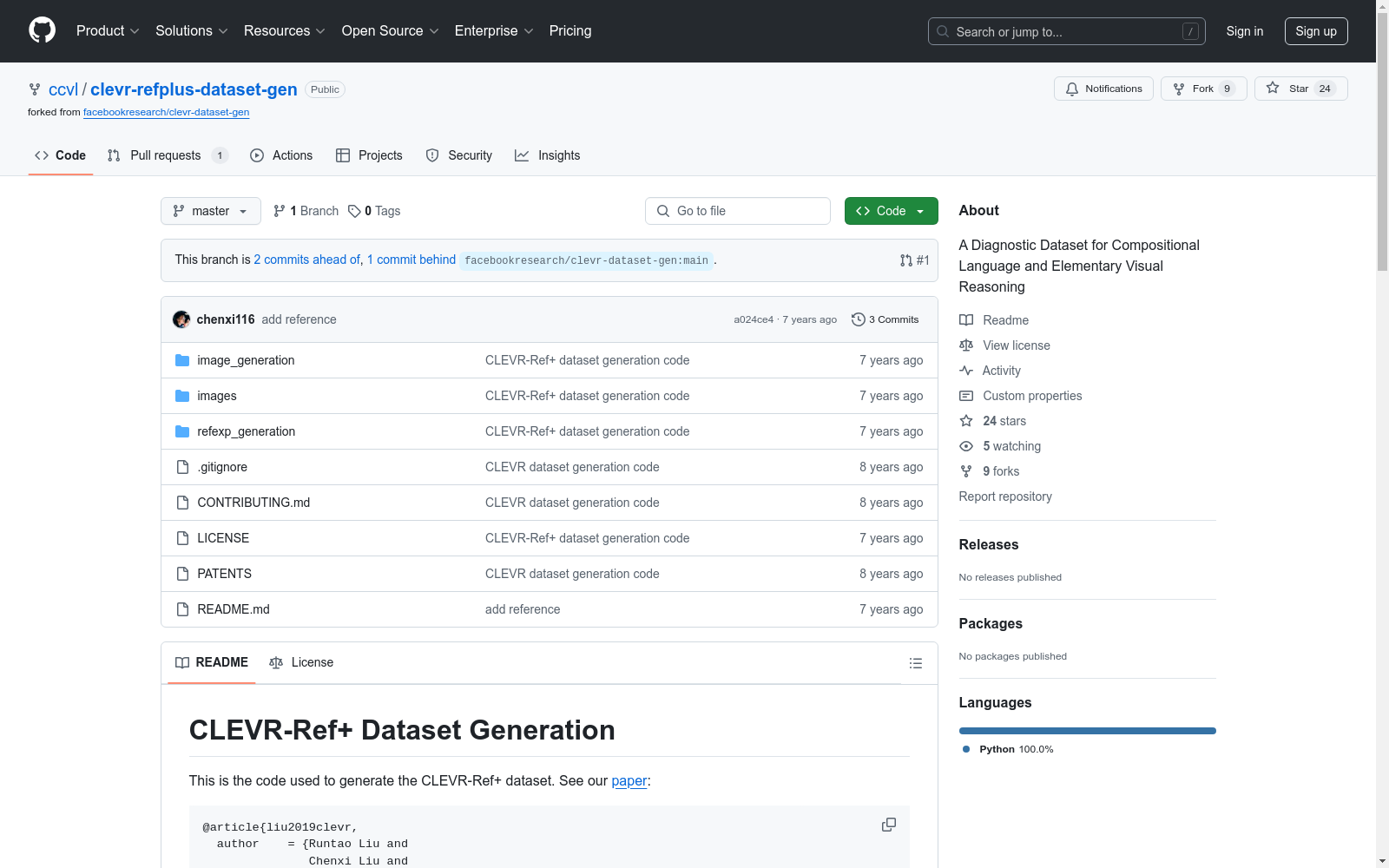Open the Security tab
1389x868 pixels.
pyautogui.click(x=458, y=155)
